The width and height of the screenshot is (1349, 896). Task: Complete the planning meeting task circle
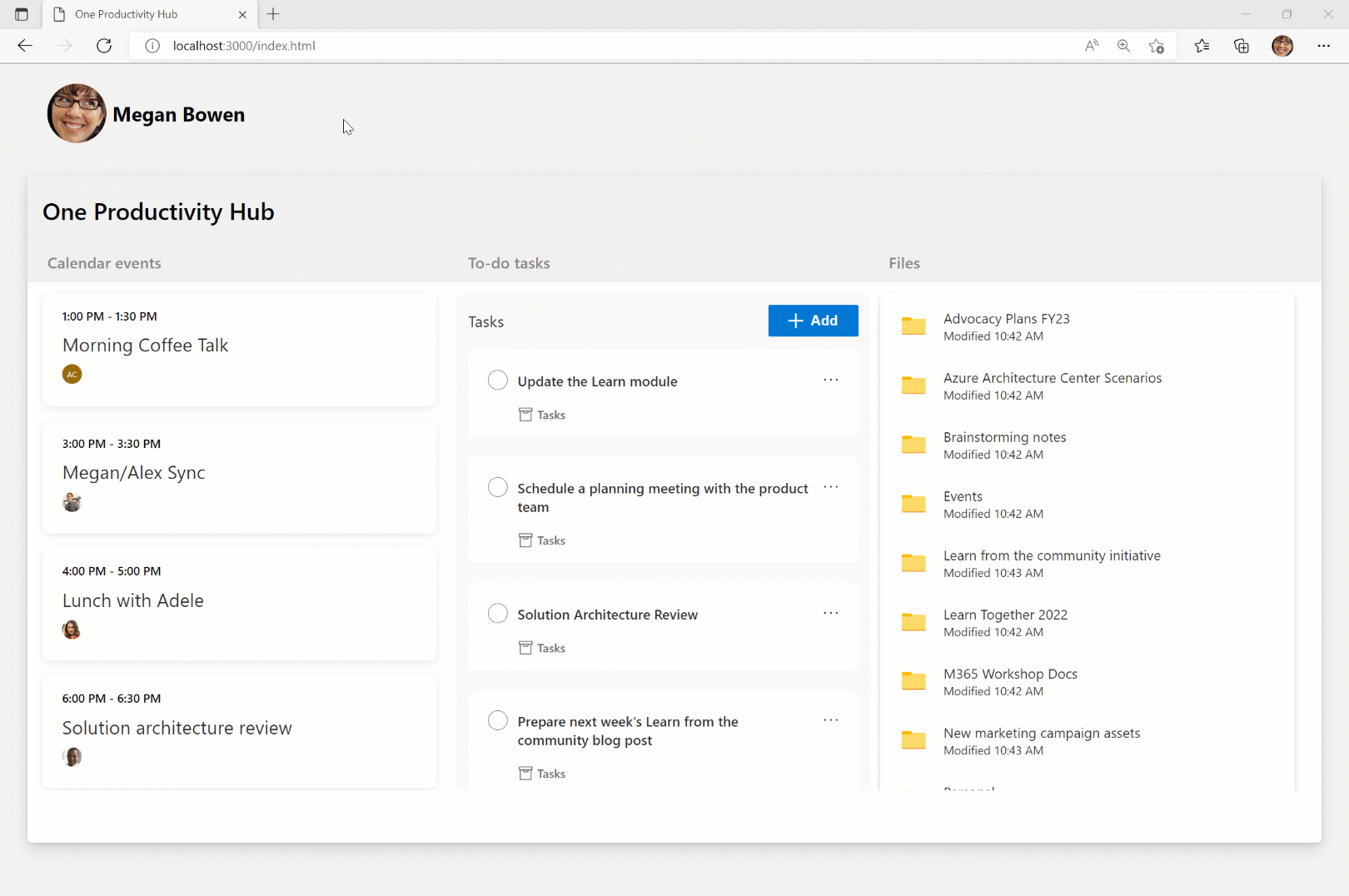tap(498, 487)
